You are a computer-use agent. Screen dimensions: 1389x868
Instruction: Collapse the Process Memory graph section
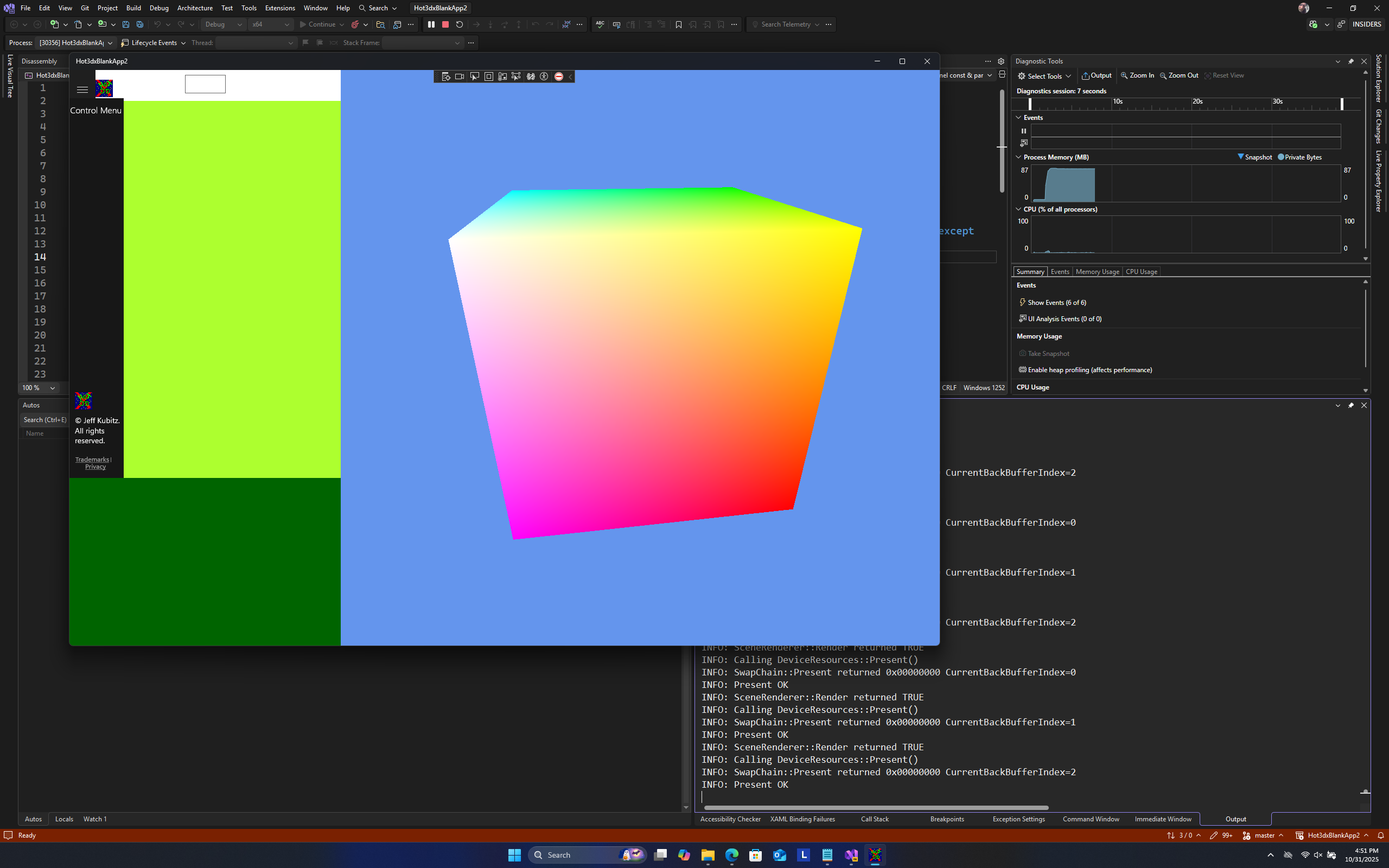point(1019,157)
